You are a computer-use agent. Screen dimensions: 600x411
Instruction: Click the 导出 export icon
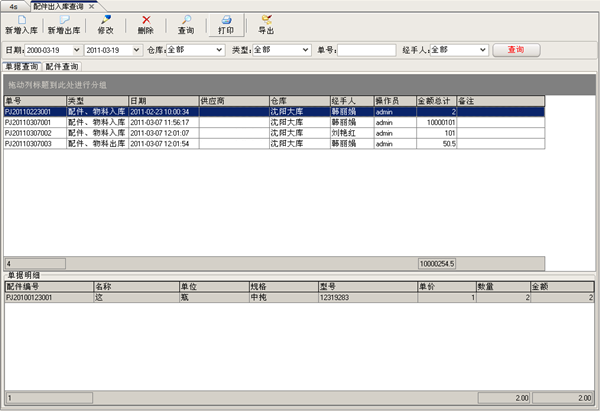coord(266,20)
